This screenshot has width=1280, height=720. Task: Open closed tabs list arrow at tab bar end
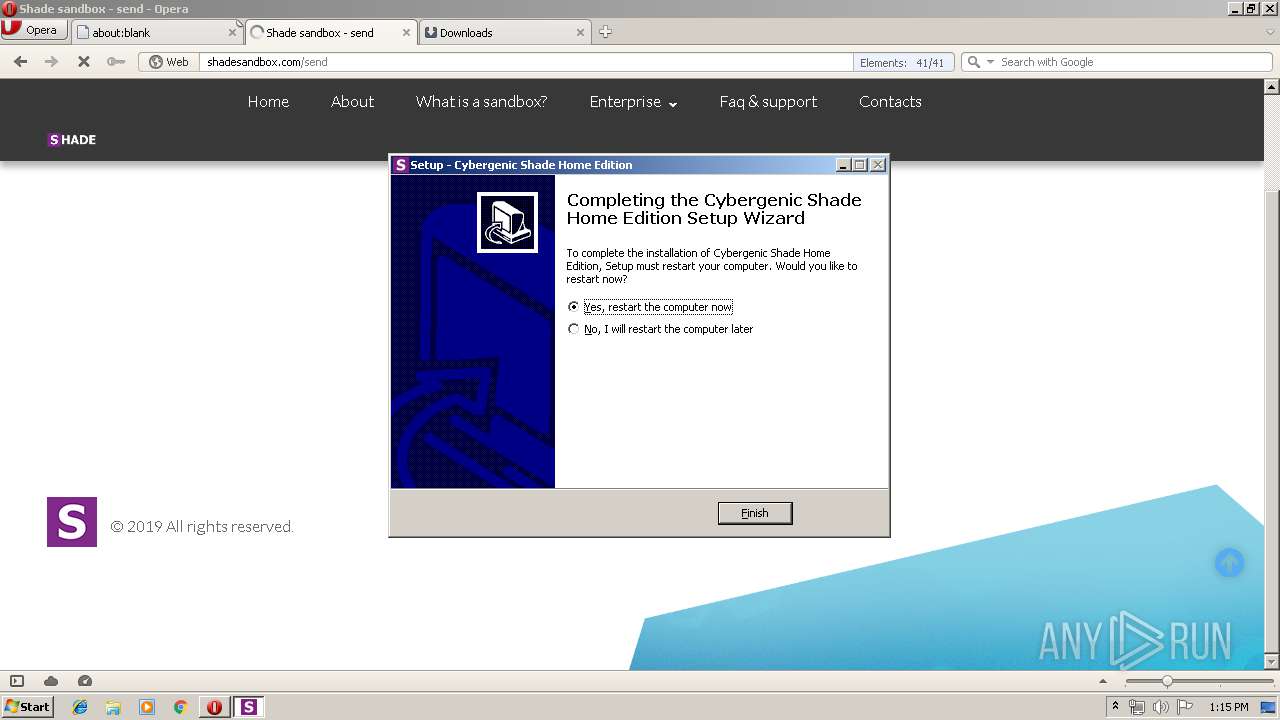click(x=1270, y=32)
